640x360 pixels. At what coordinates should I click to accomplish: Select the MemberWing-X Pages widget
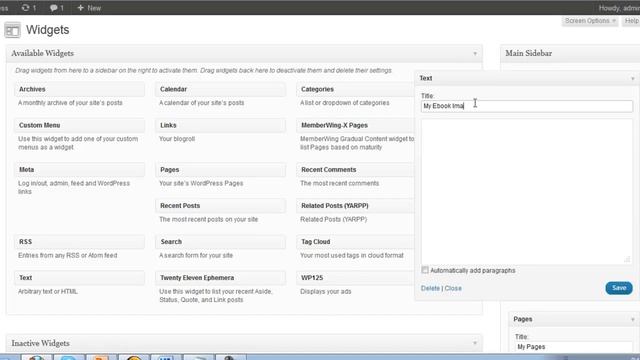[356, 125]
